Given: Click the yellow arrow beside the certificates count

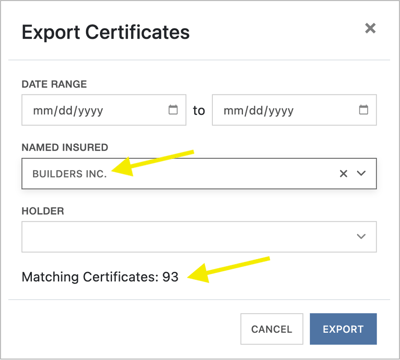Looking at the screenshot, I should 229,269.
